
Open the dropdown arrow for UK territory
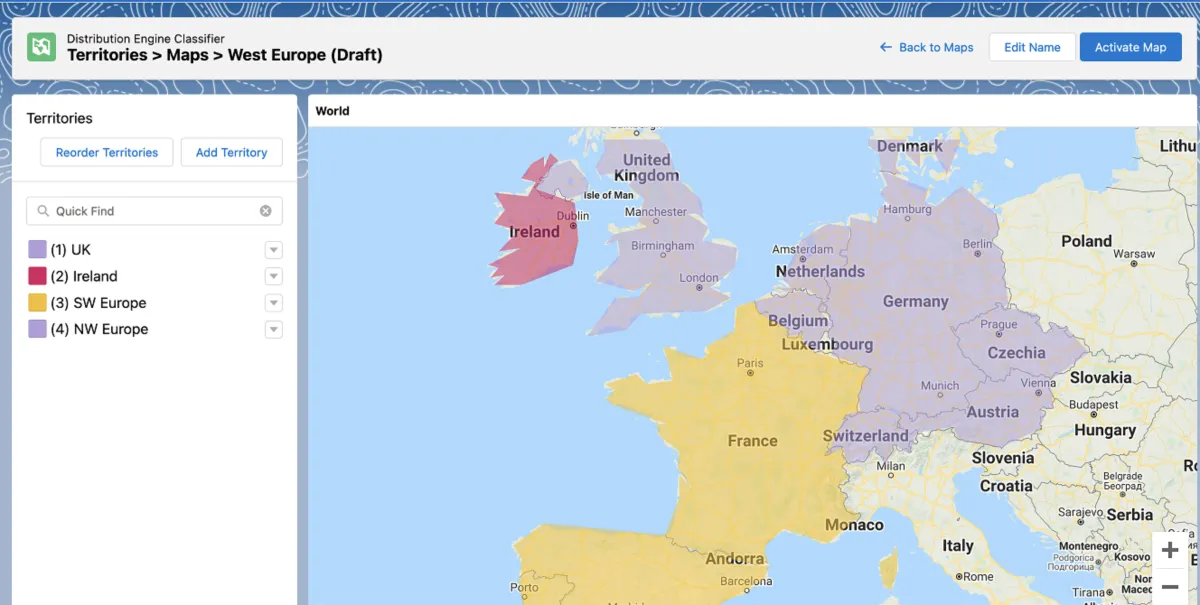point(273,250)
